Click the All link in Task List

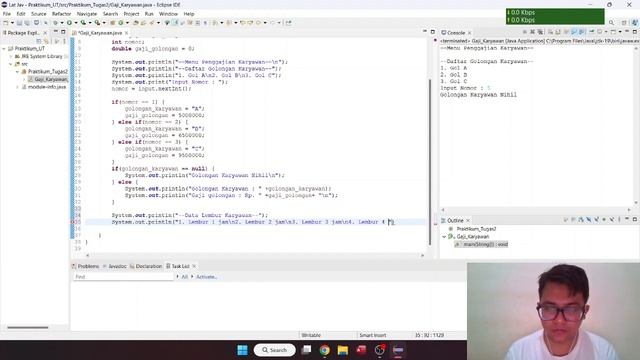point(184,277)
